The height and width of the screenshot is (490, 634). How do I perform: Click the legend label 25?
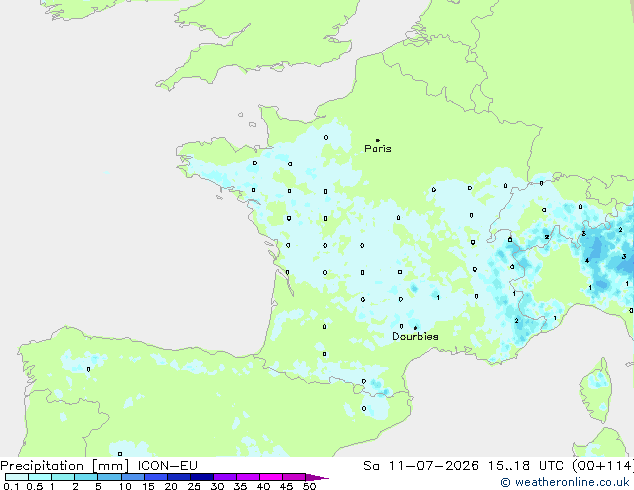(194, 486)
